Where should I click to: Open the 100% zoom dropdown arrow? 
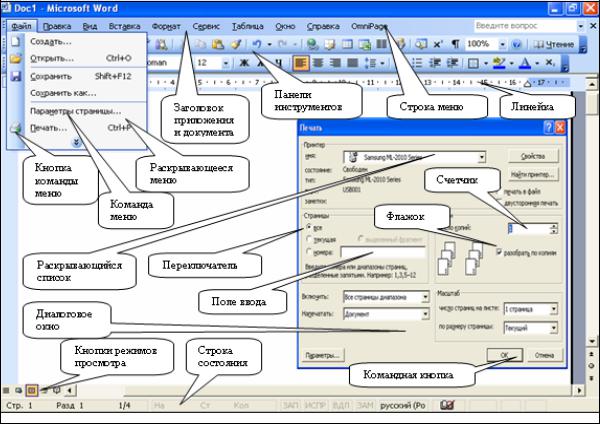pyautogui.click(x=502, y=44)
